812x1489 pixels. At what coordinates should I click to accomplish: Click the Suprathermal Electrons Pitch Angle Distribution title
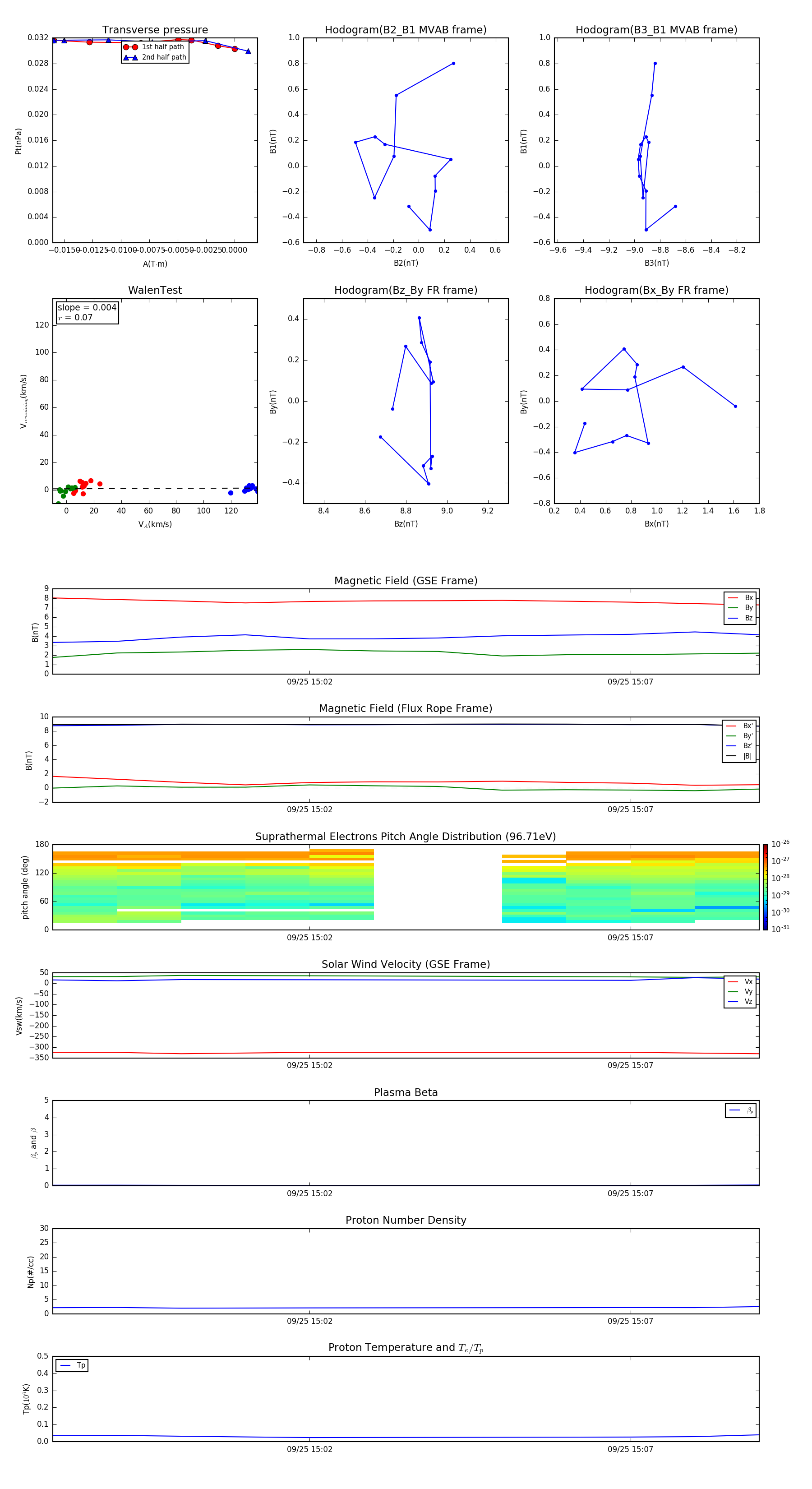coord(406,837)
